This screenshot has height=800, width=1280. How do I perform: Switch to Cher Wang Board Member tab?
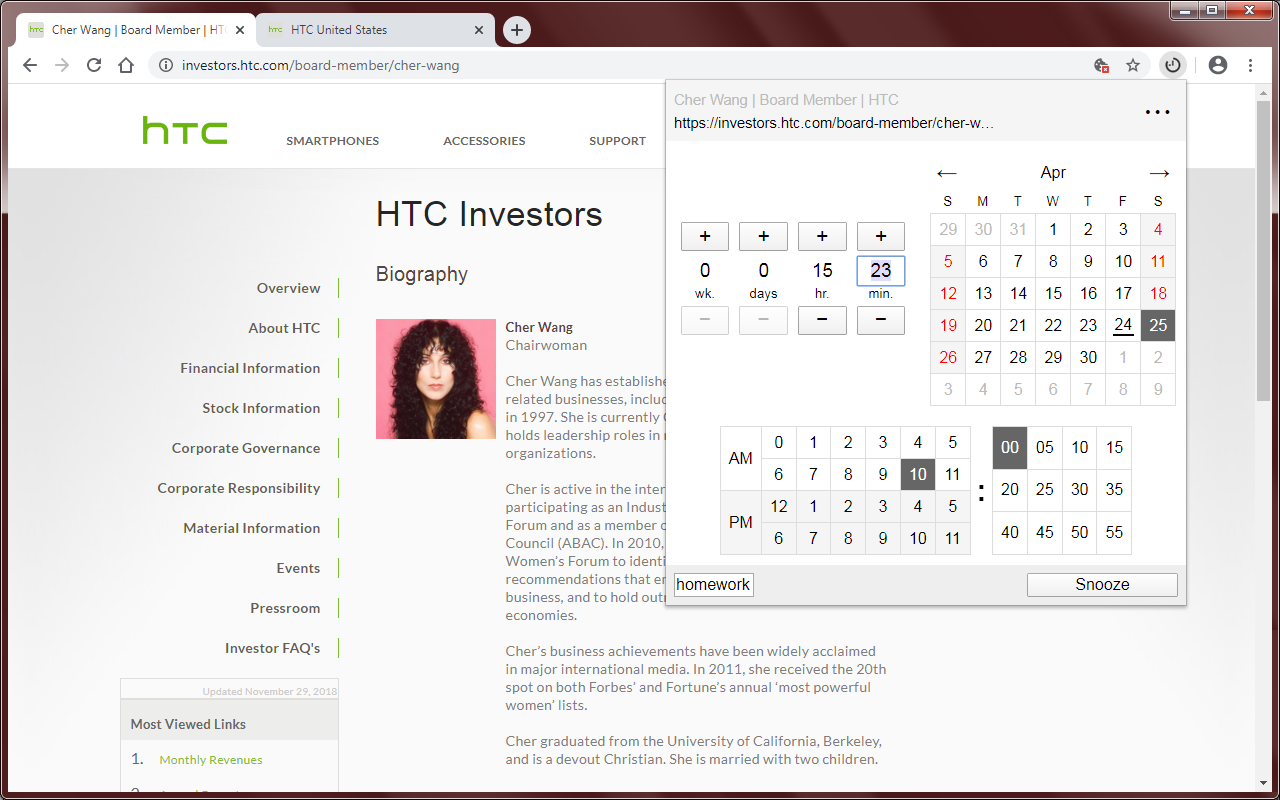point(136,30)
